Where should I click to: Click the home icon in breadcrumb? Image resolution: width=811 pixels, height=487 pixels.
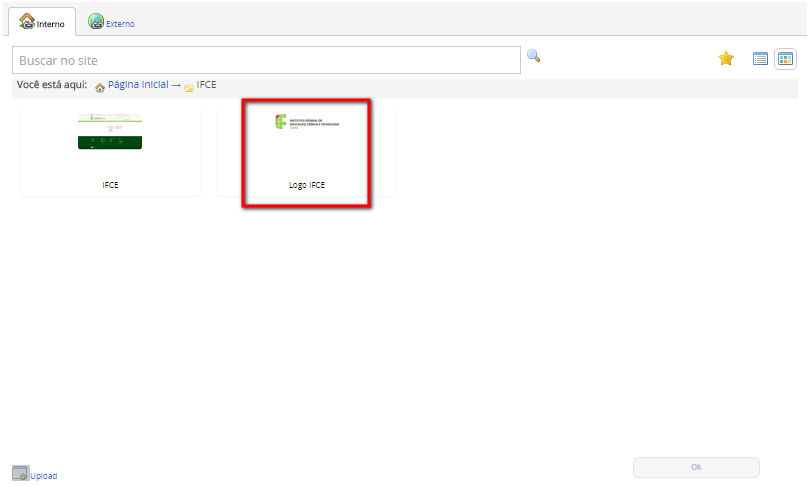(100, 87)
